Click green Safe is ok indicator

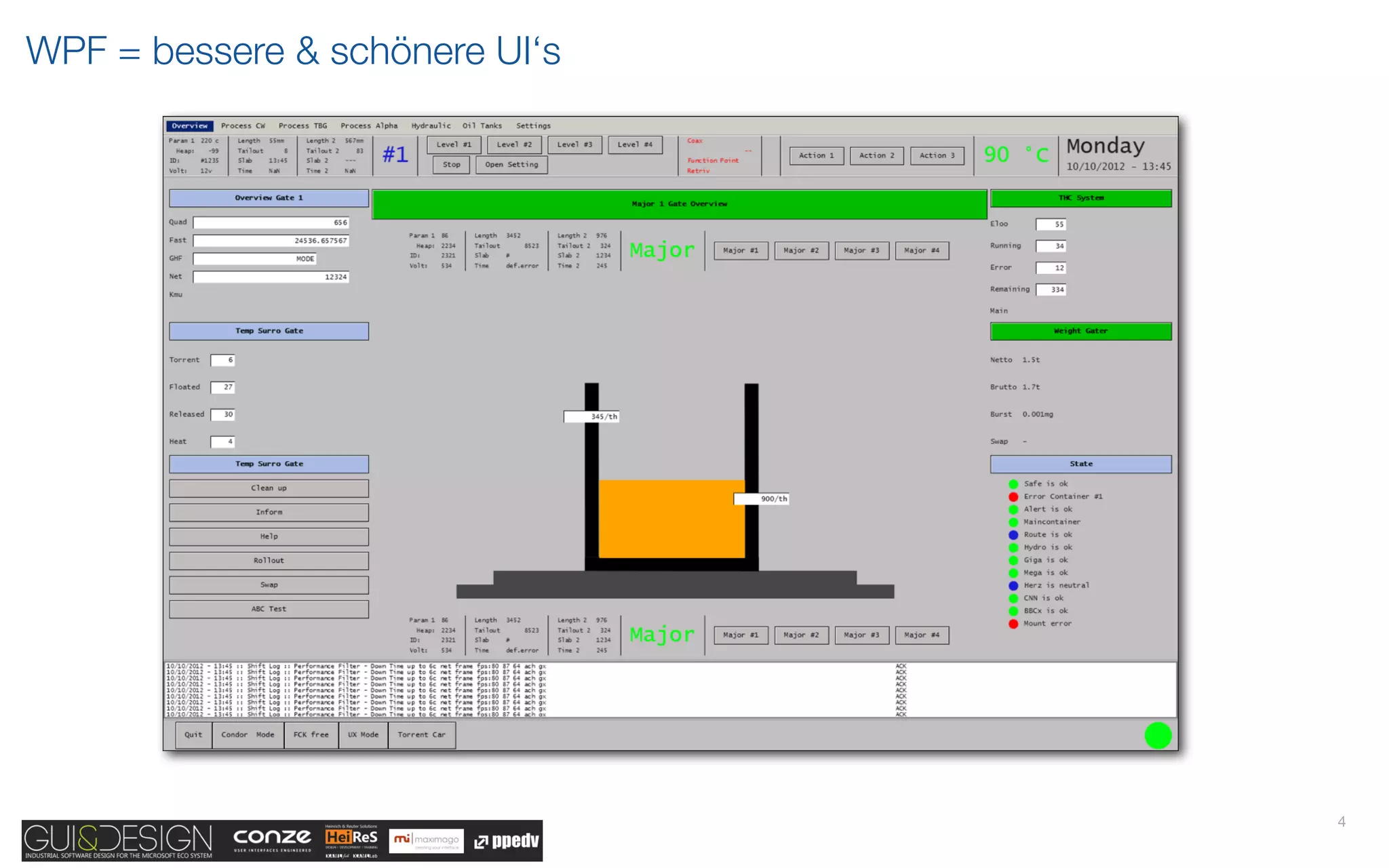[1013, 484]
